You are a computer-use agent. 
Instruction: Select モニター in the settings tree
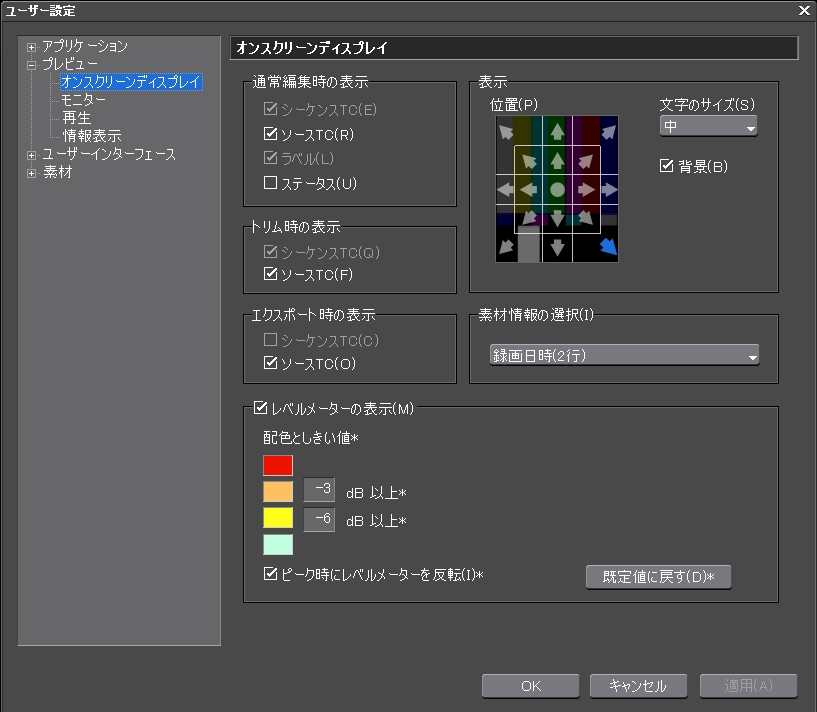click(x=83, y=100)
